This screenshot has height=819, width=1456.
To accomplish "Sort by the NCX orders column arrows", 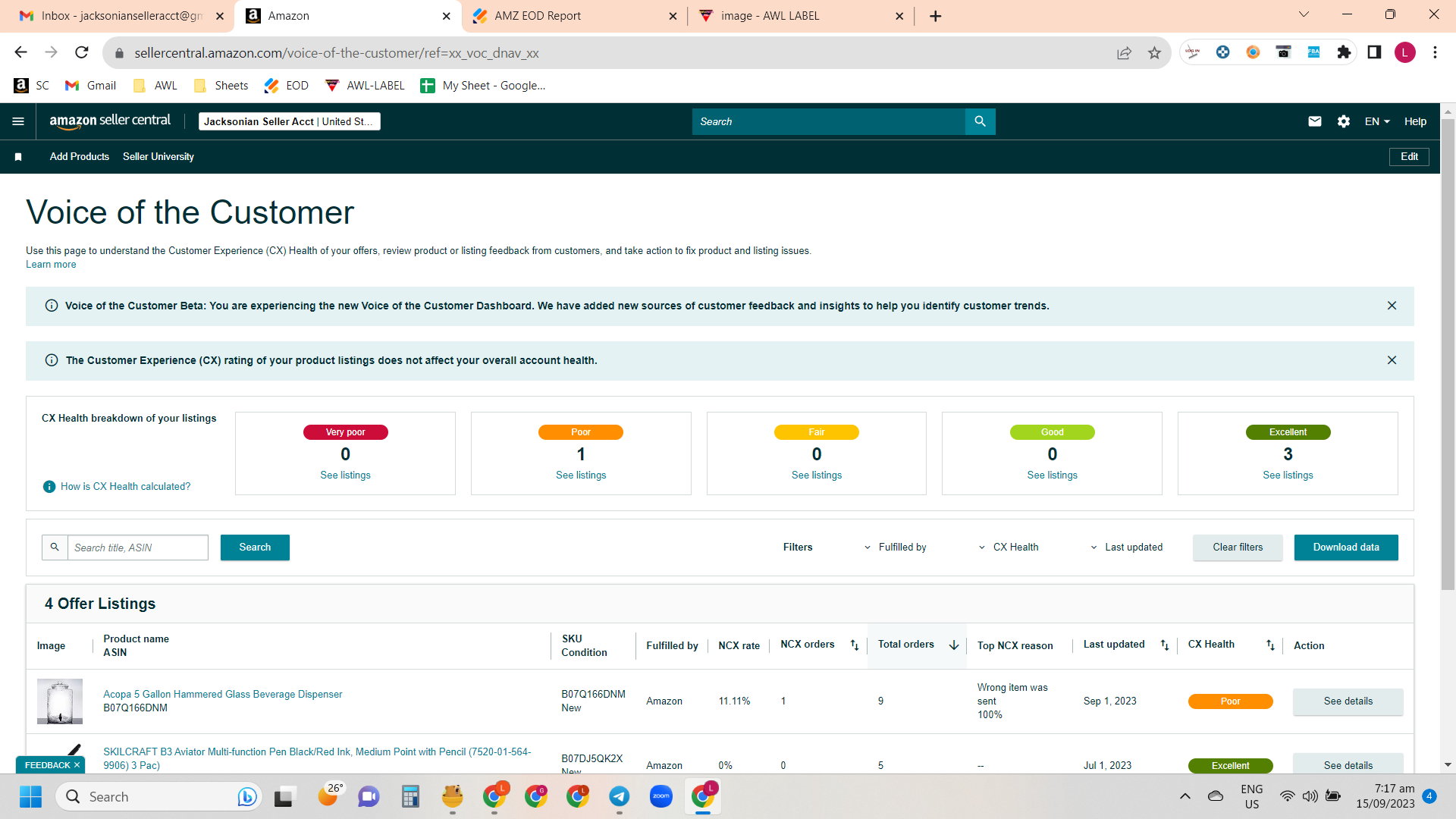I will pyautogui.click(x=855, y=645).
